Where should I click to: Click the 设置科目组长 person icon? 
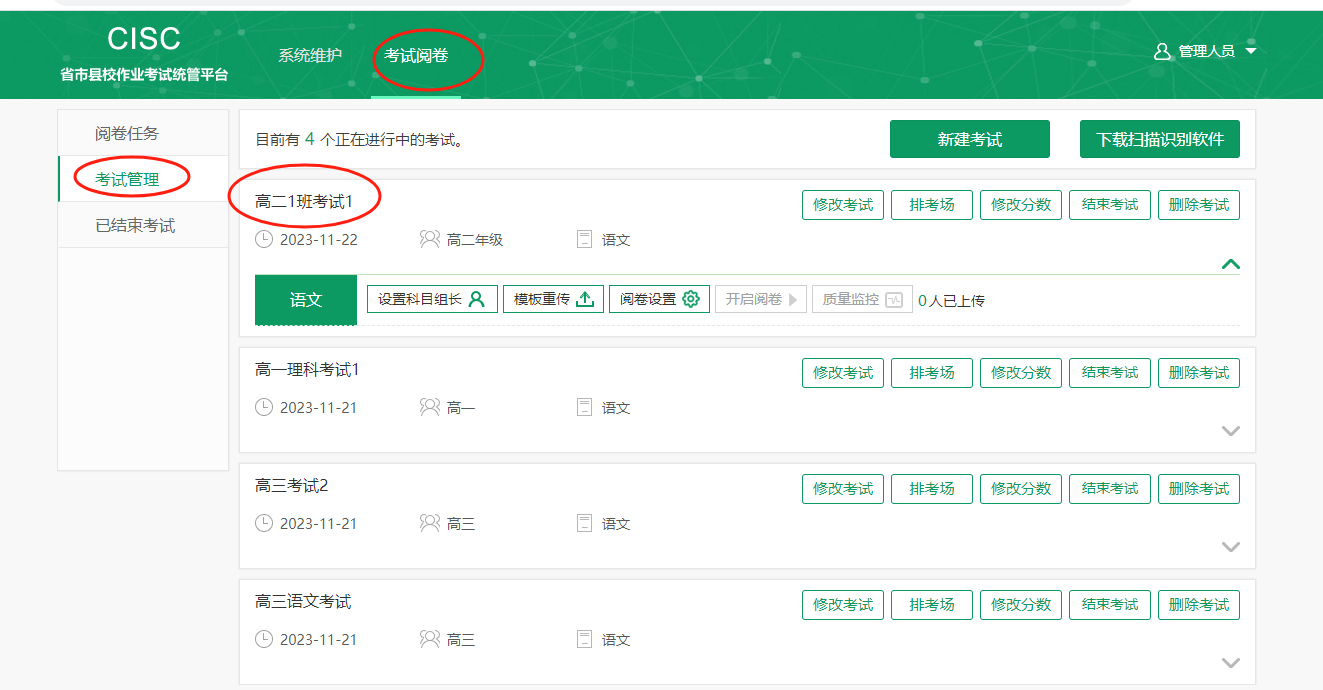pos(477,299)
